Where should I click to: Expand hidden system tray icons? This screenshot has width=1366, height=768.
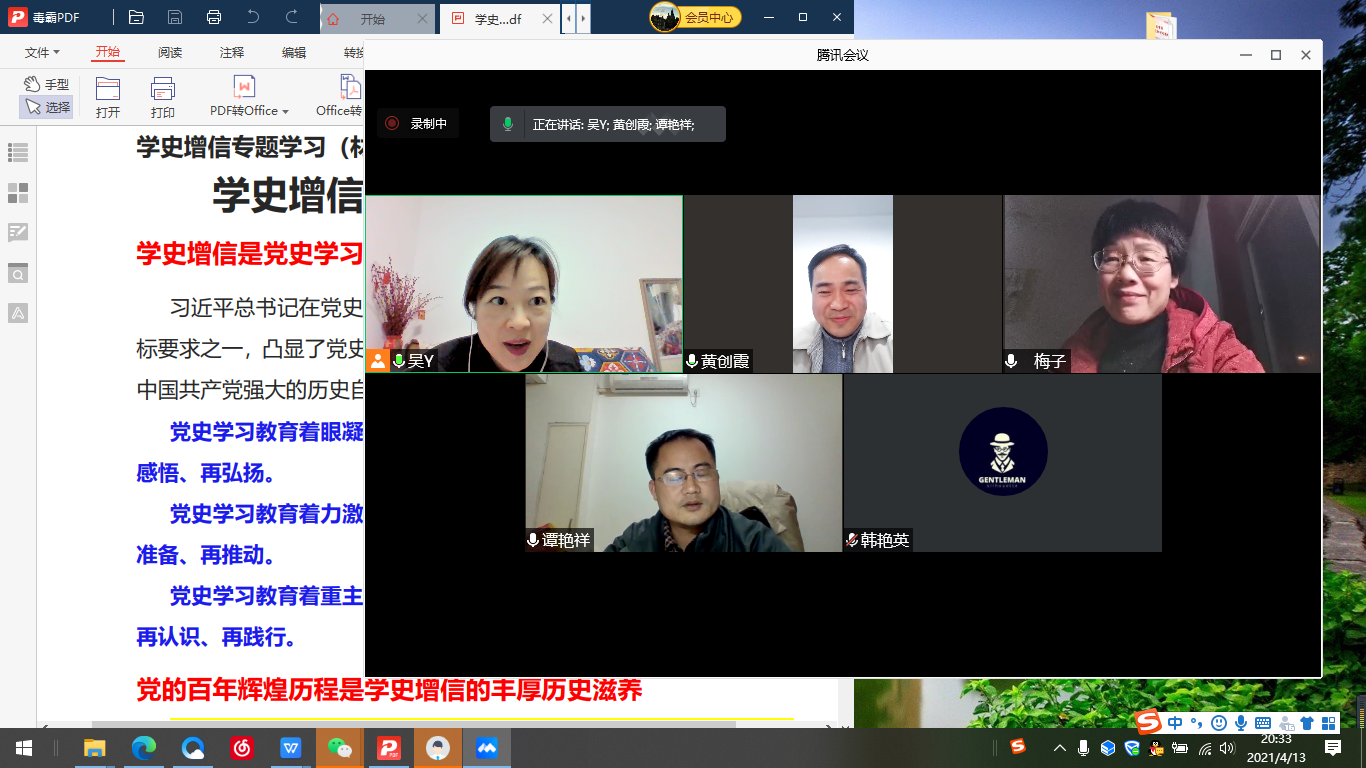[1060, 748]
